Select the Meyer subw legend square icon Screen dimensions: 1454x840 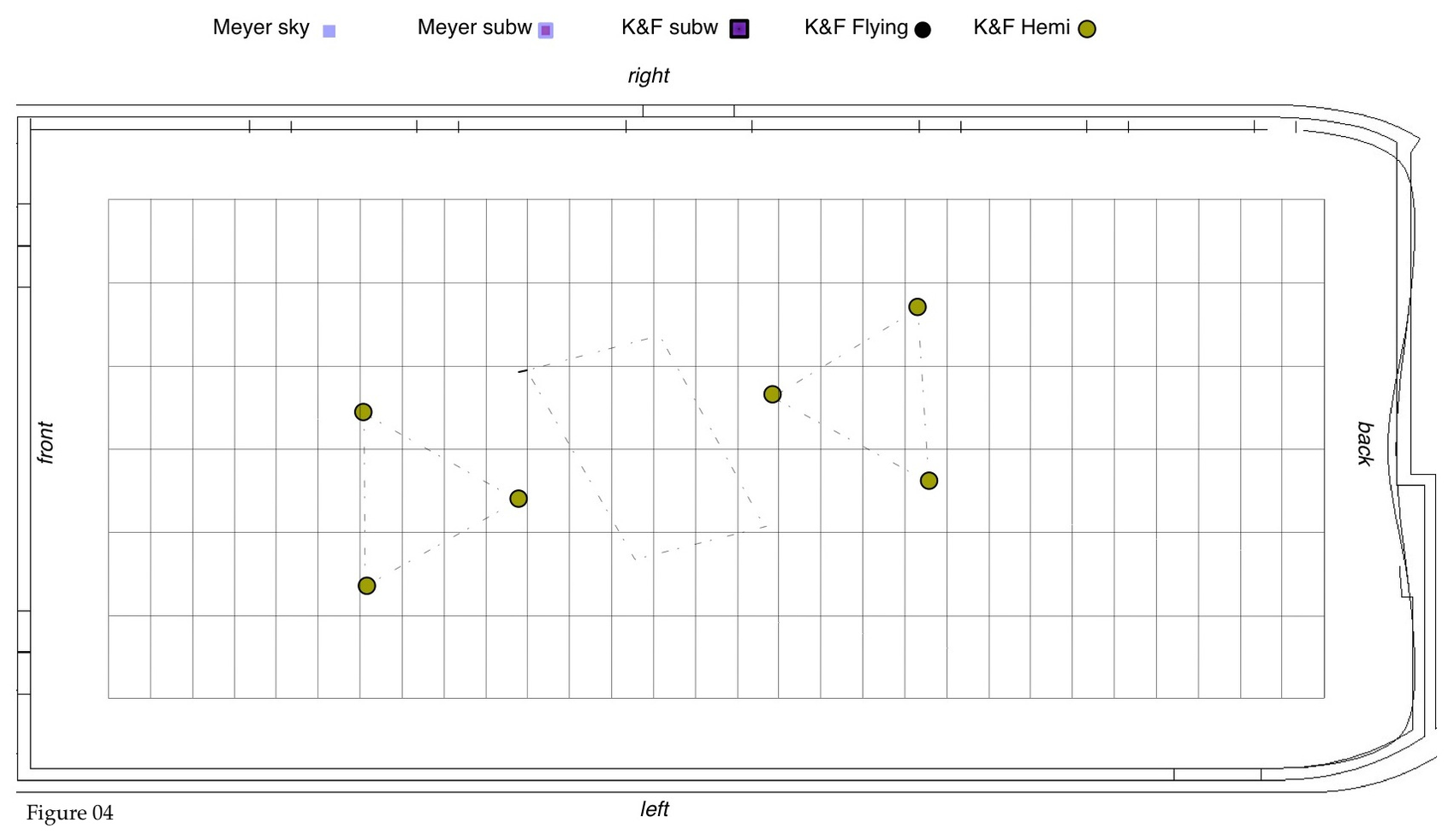(545, 31)
